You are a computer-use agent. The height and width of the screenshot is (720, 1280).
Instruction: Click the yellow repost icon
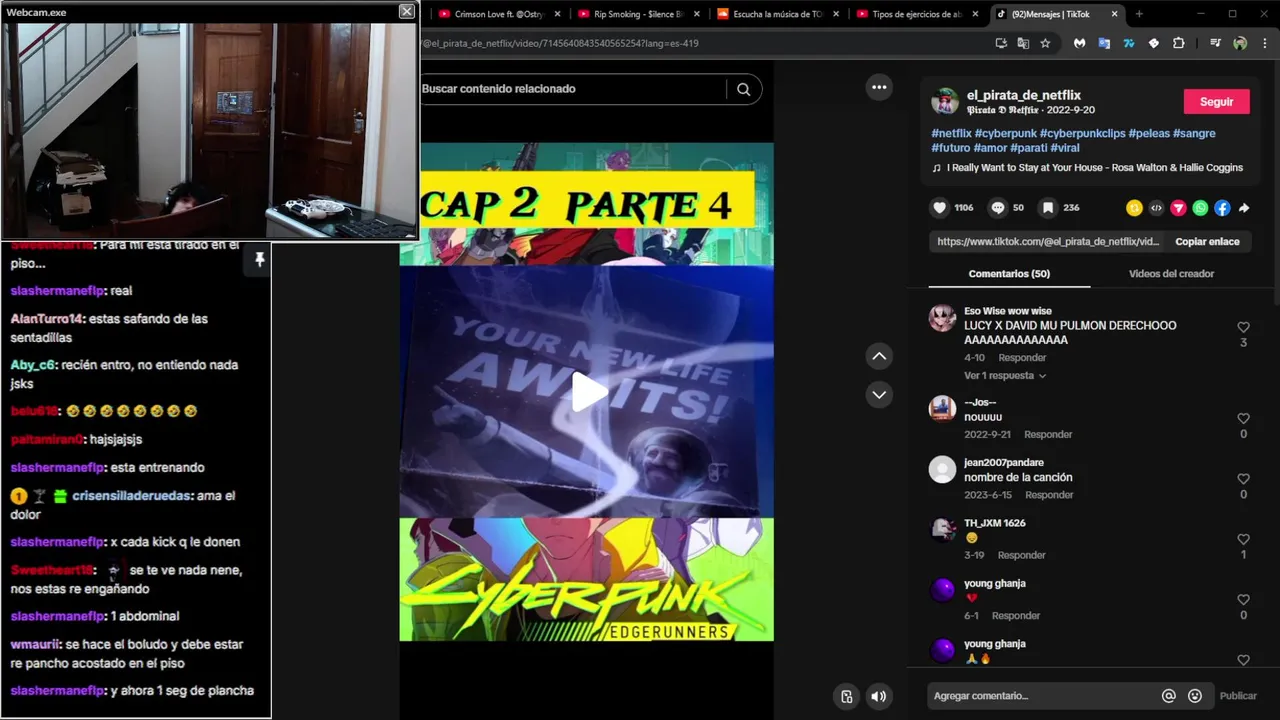(1134, 208)
